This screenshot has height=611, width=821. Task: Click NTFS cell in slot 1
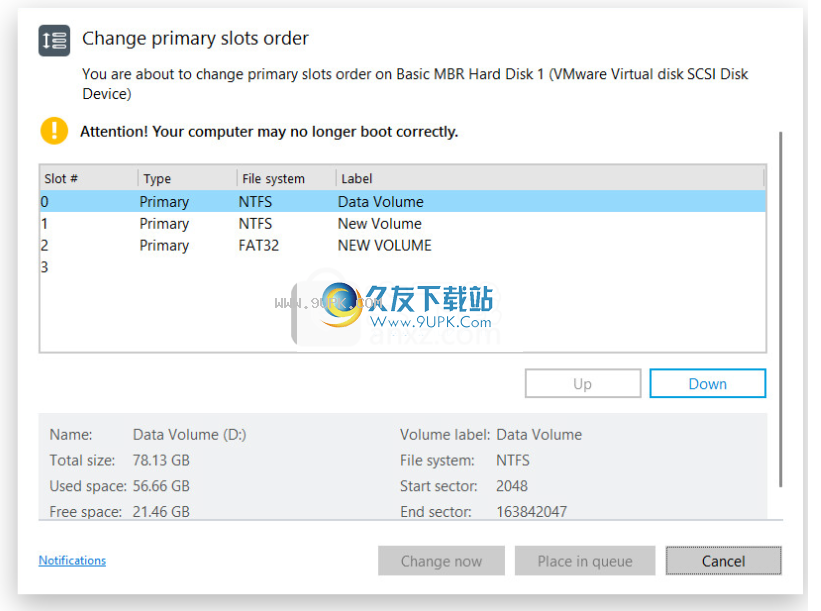[256, 224]
